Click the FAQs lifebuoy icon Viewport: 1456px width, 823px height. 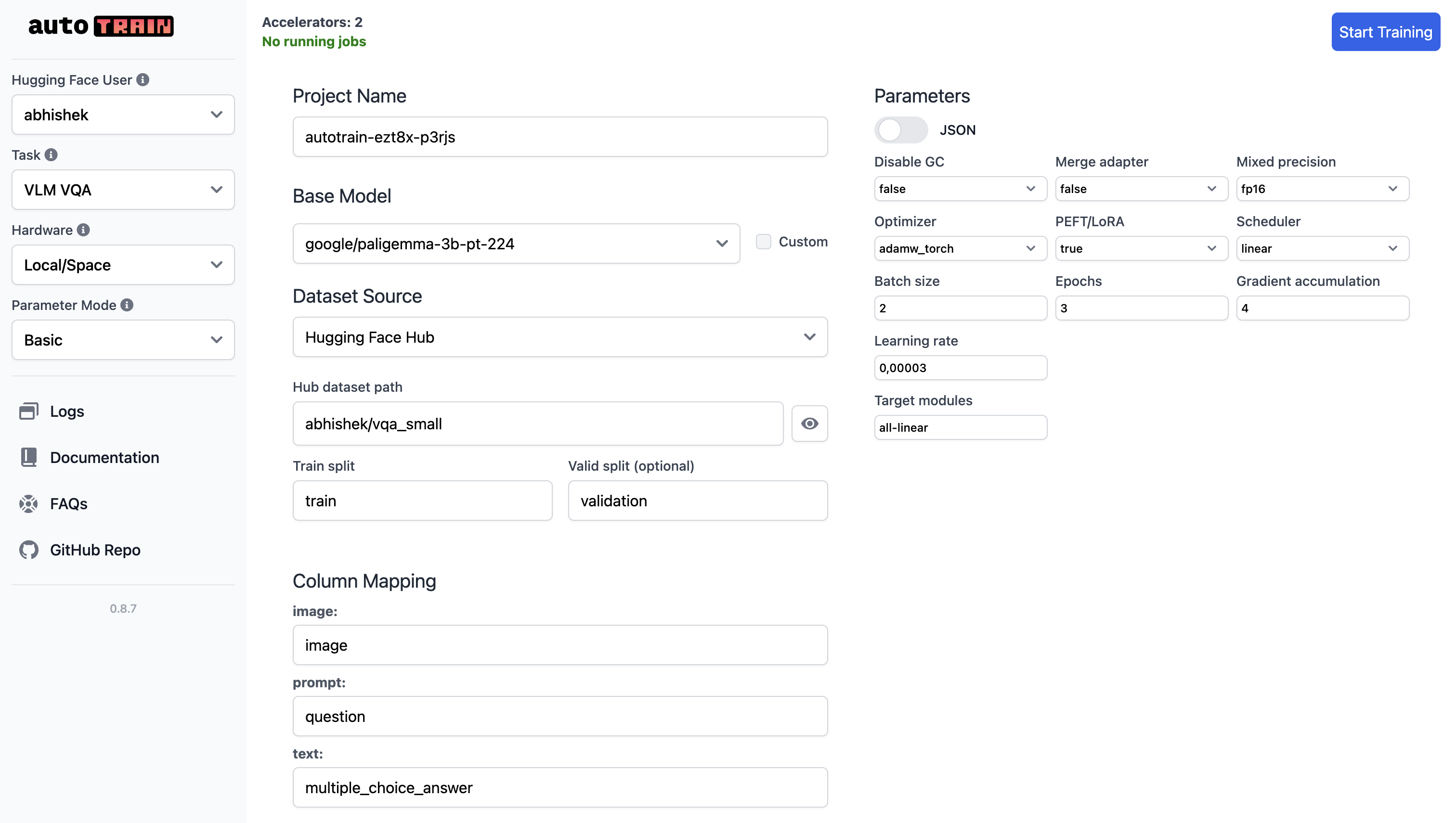[x=28, y=503]
